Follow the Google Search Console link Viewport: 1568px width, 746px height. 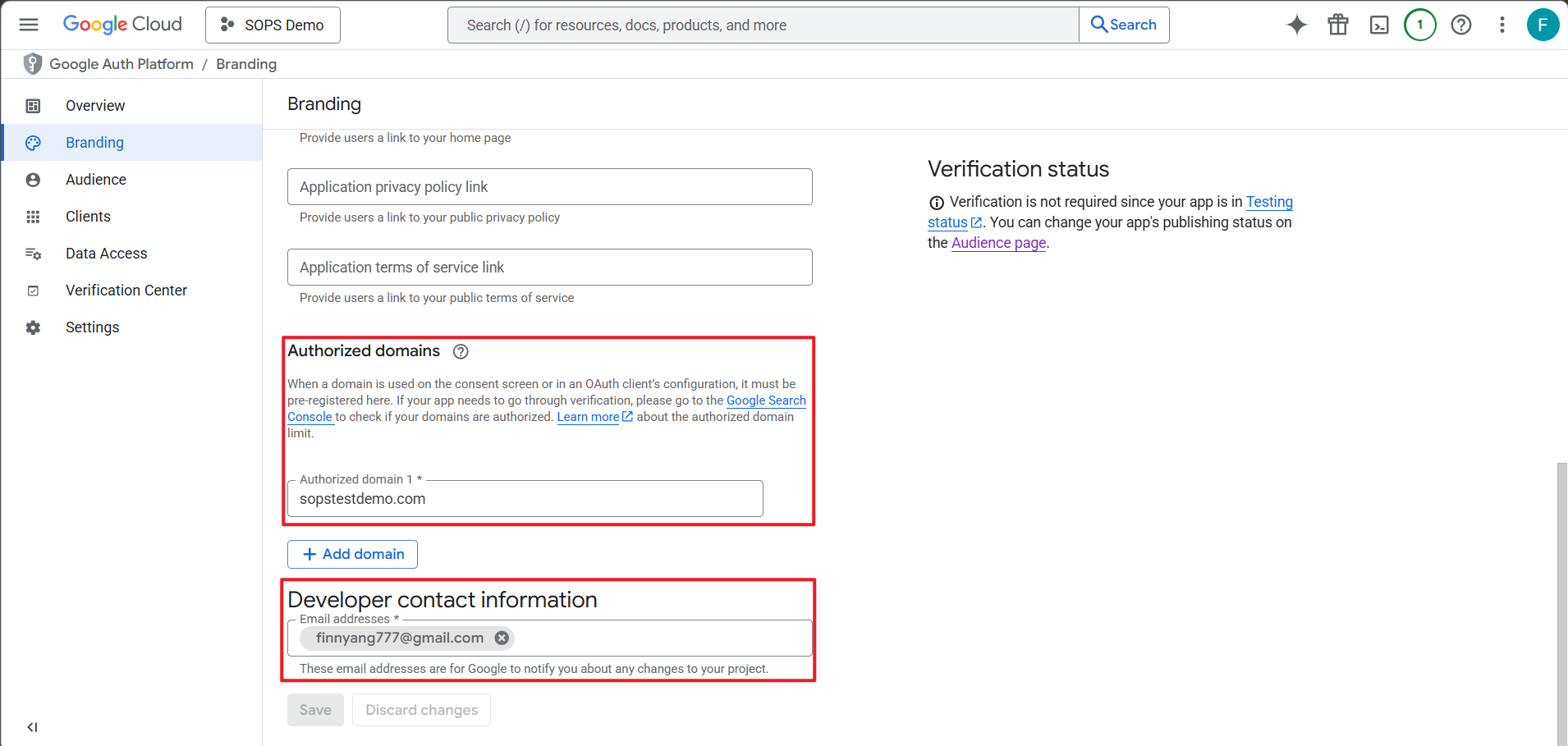(x=765, y=400)
